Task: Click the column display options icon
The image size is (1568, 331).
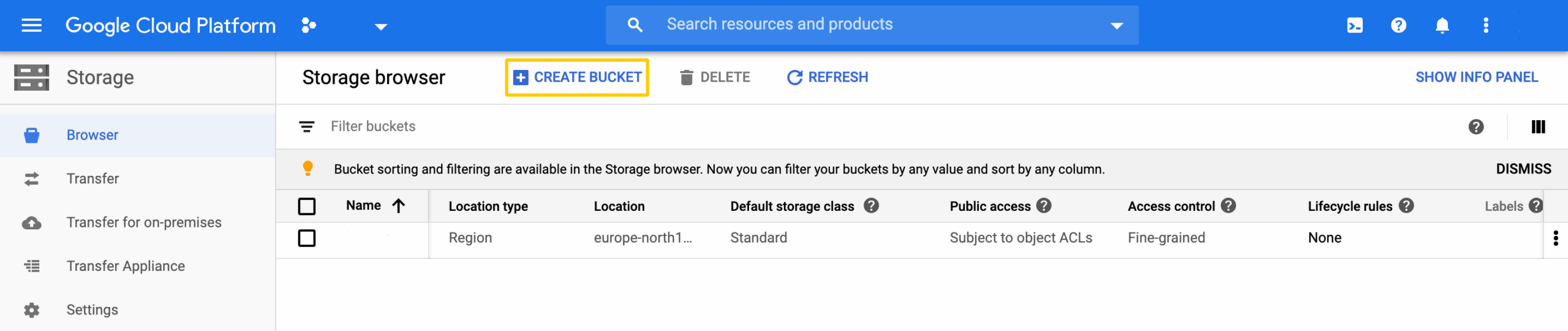Action: (1538, 127)
